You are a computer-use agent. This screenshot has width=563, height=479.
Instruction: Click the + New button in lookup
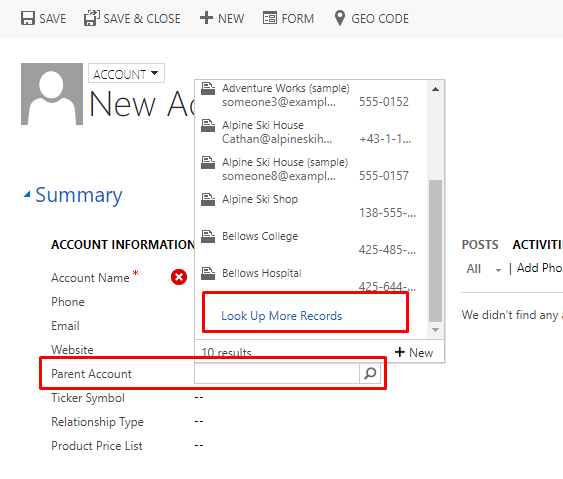tap(414, 353)
